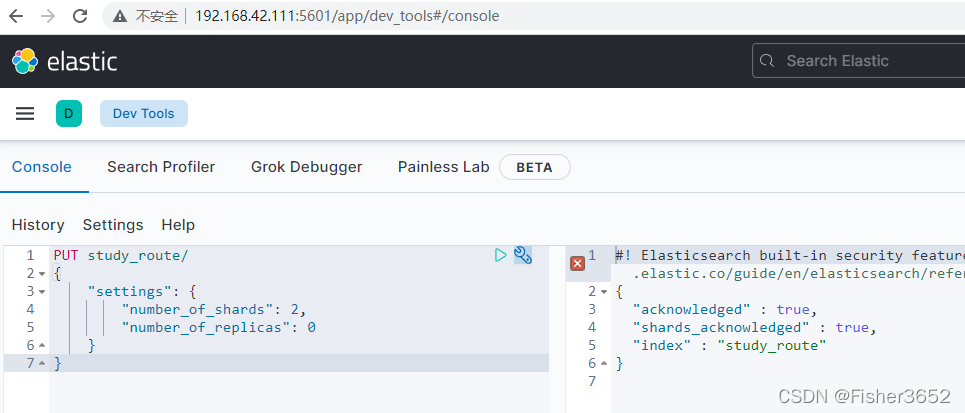Image resolution: width=965 pixels, height=413 pixels.
Task: Open console Settings
Action: point(113,225)
